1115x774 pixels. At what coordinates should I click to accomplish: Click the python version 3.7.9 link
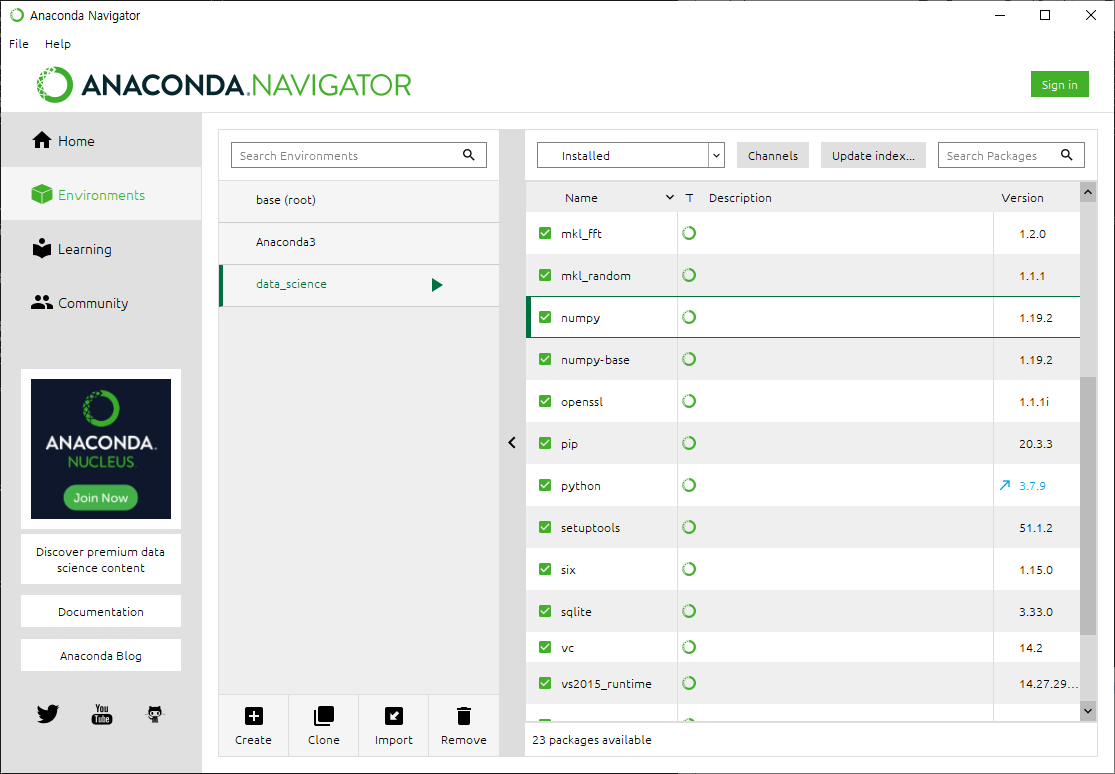point(1032,485)
